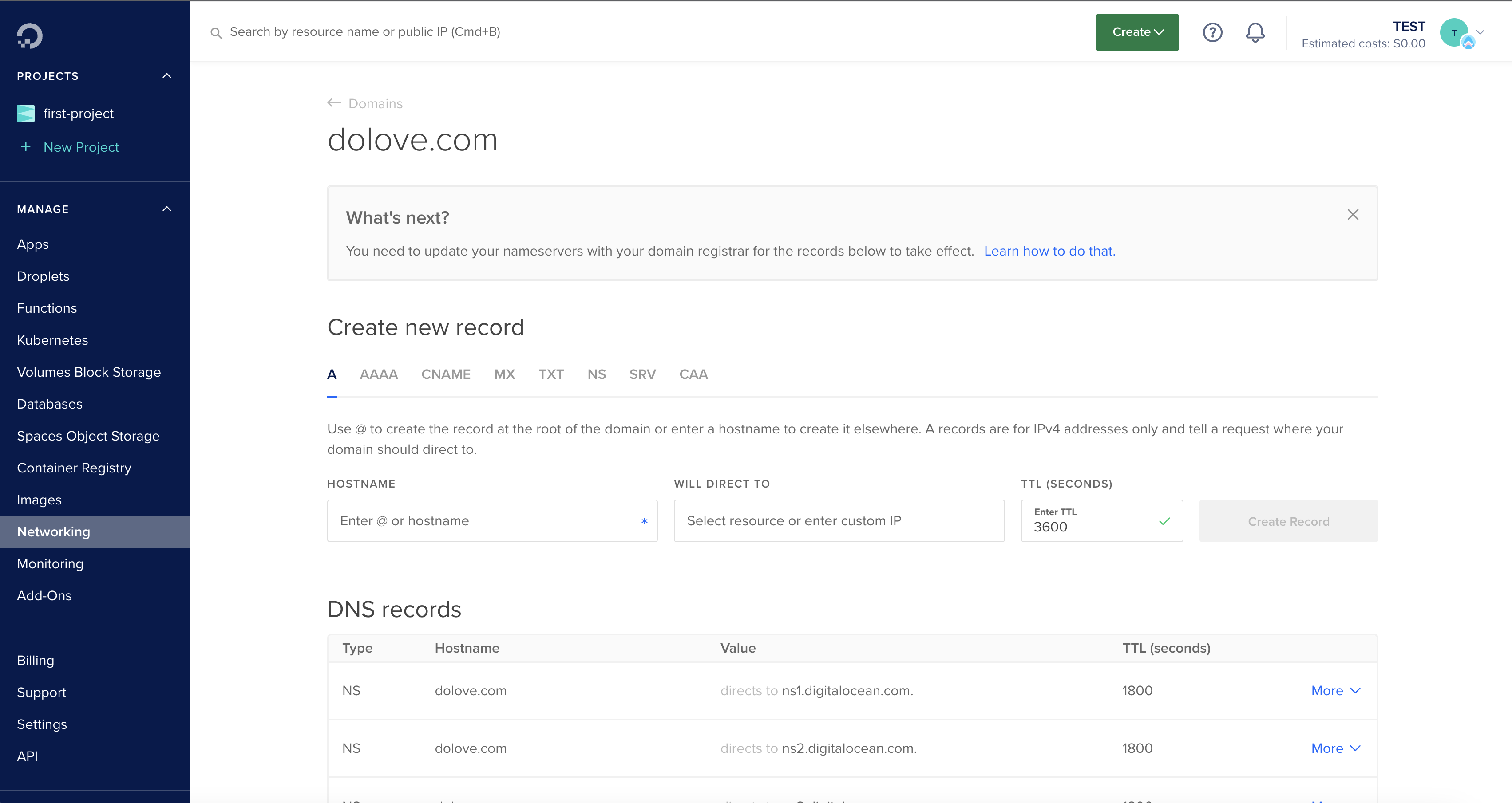Collapse the PROJECTS section
The width and height of the screenshot is (1512, 803).
pos(167,76)
